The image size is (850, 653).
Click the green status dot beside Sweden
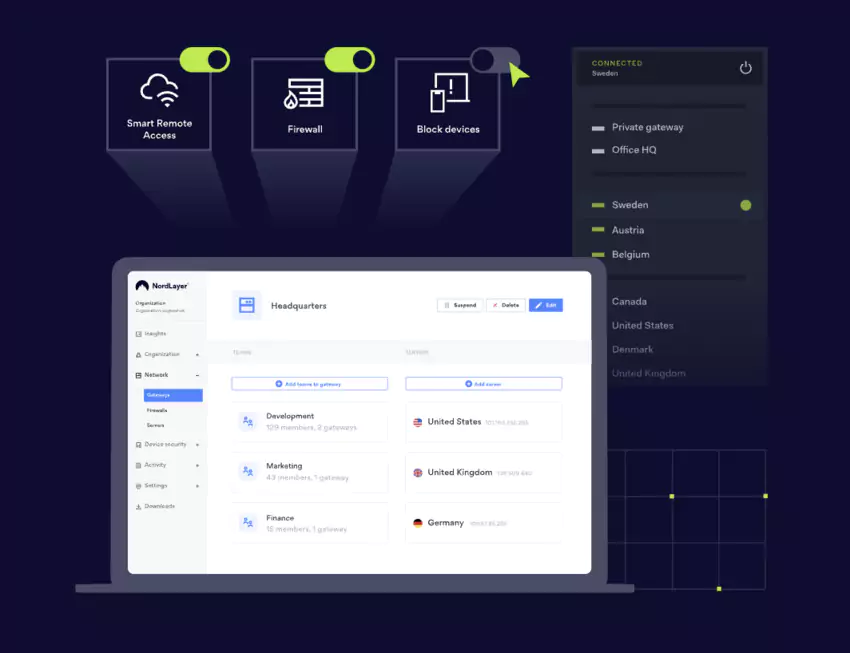point(745,205)
